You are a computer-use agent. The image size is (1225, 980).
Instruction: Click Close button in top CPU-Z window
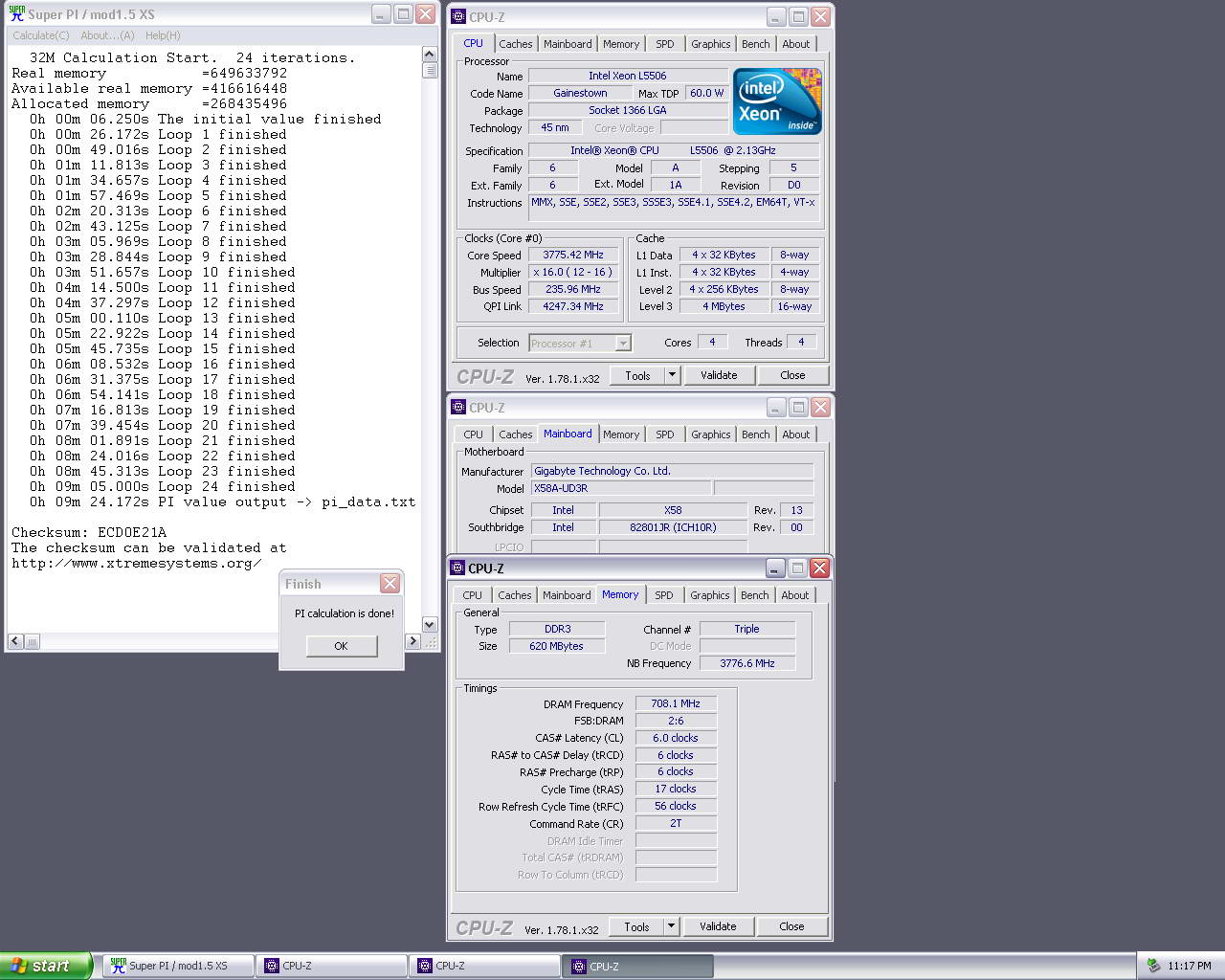(x=792, y=375)
